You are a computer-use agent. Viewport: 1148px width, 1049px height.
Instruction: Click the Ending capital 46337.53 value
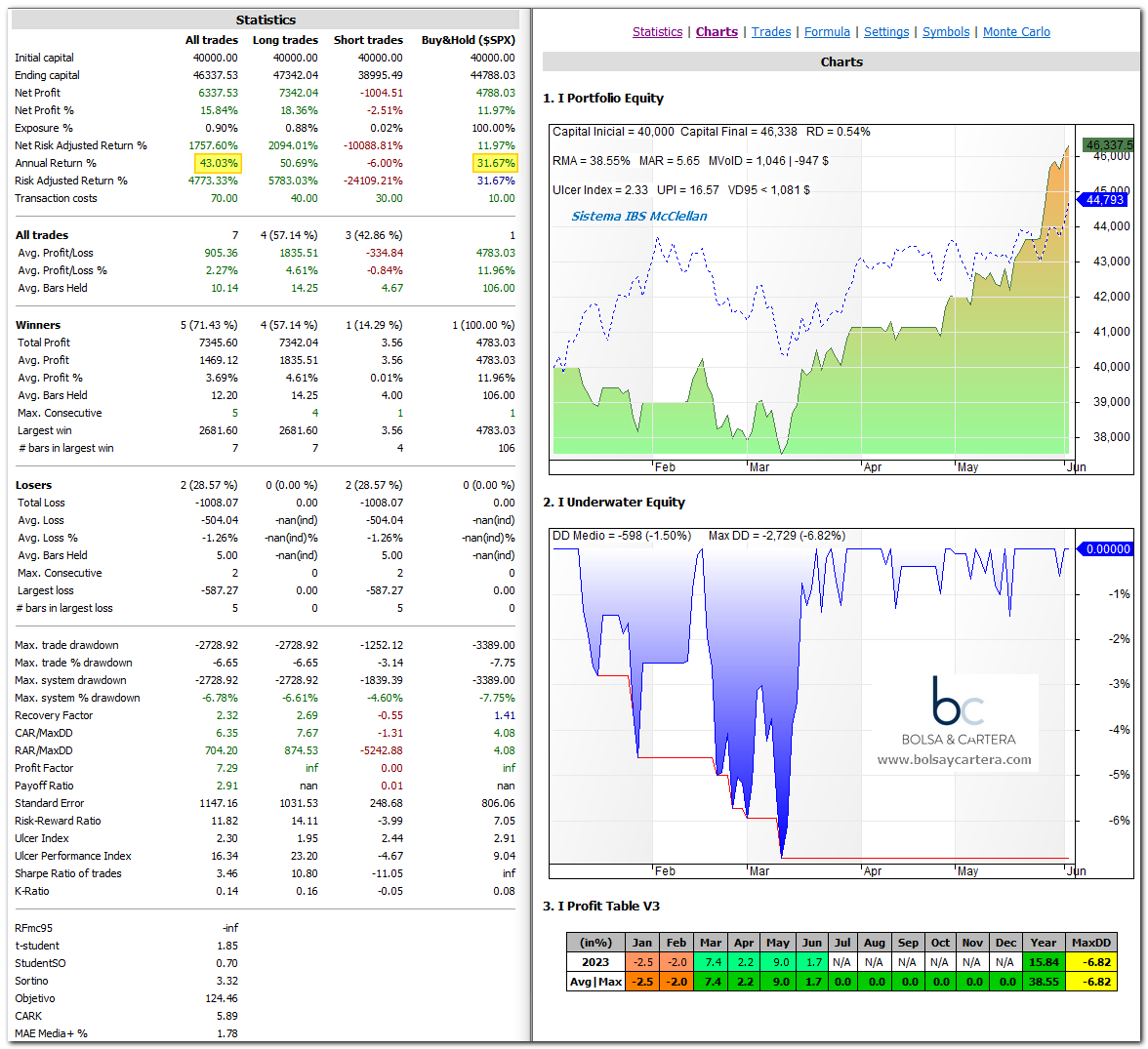pyautogui.click(x=215, y=75)
